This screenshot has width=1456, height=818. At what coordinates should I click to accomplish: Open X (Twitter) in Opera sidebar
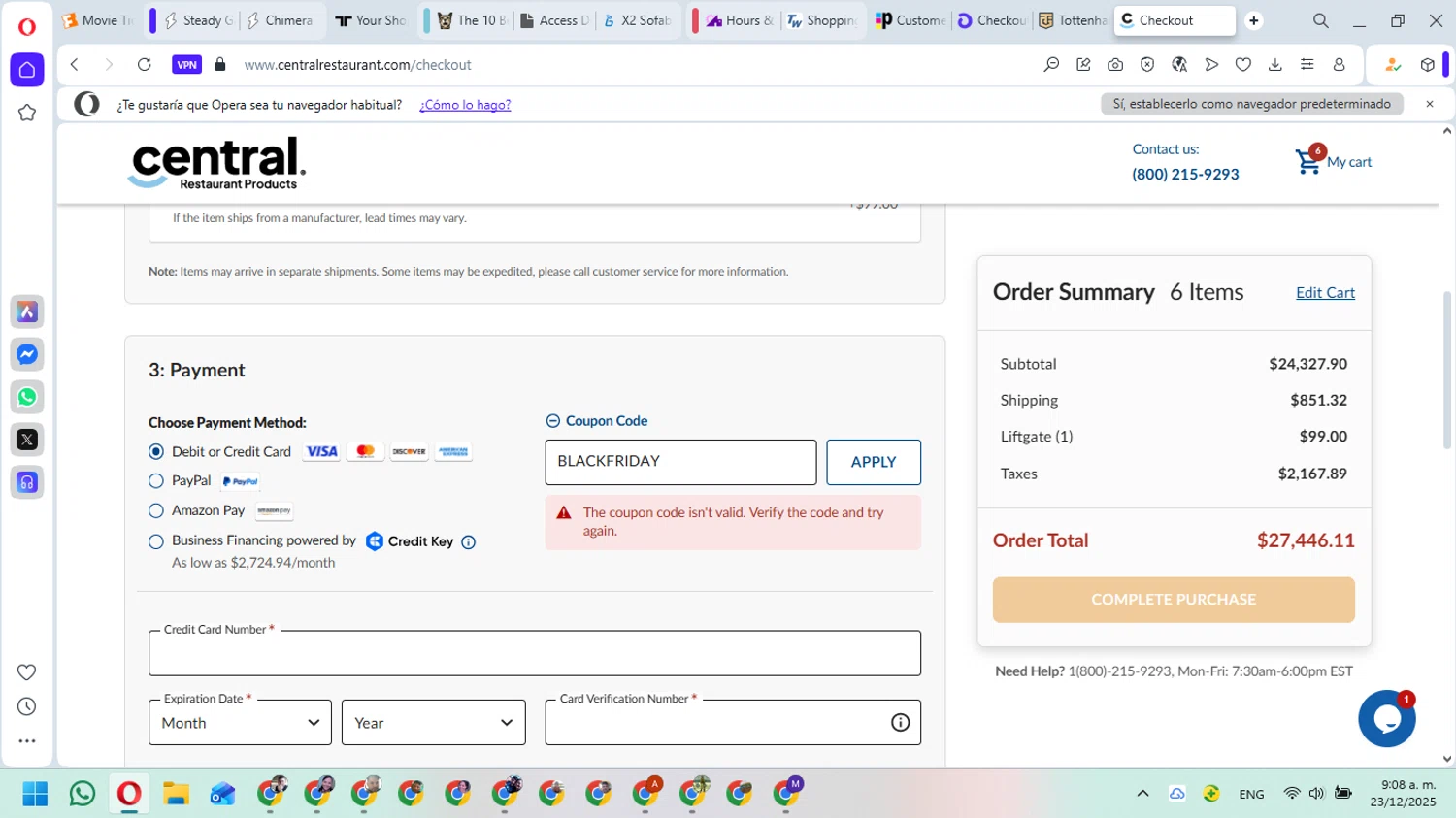(x=27, y=440)
